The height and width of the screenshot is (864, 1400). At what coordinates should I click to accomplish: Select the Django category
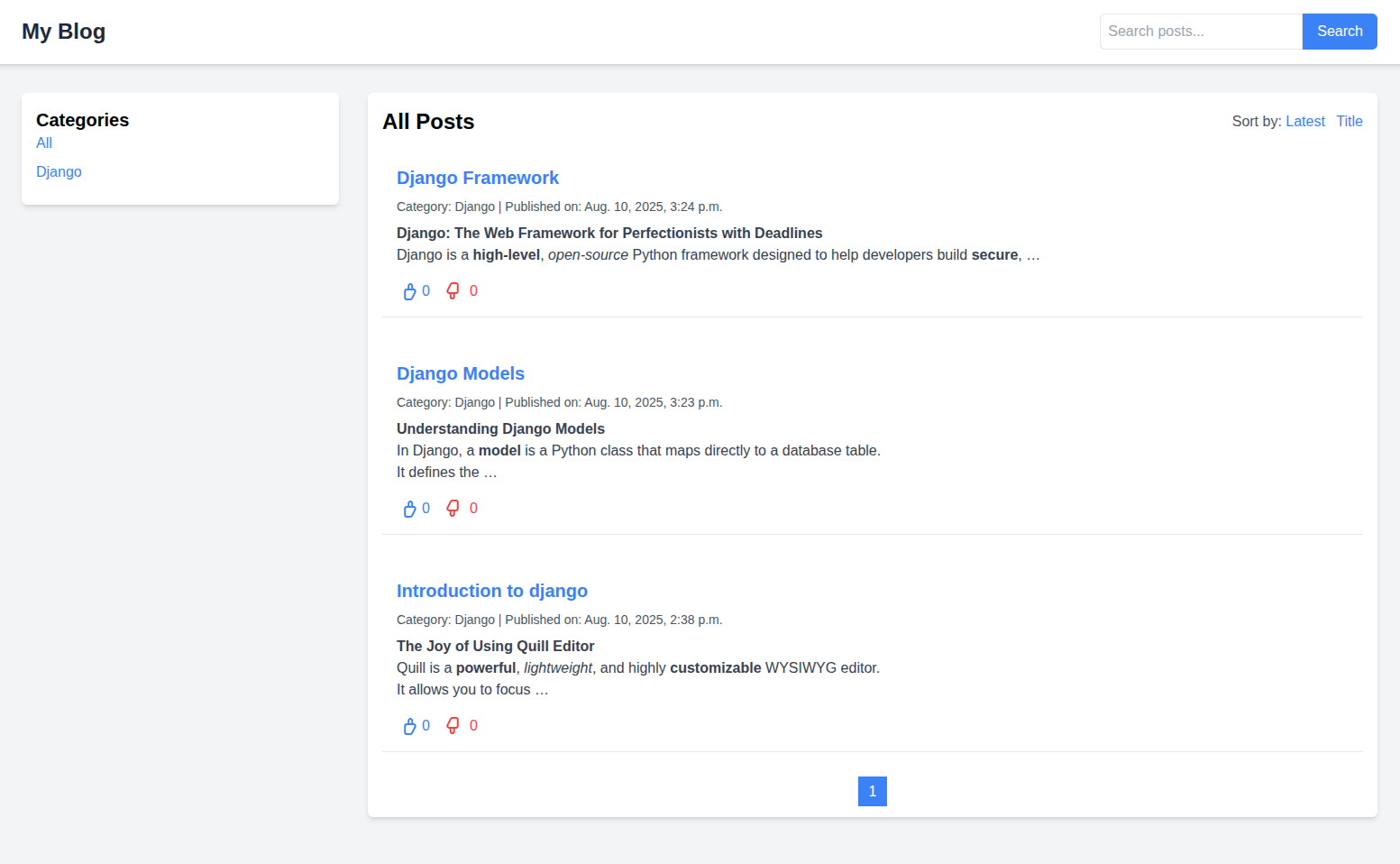59,171
